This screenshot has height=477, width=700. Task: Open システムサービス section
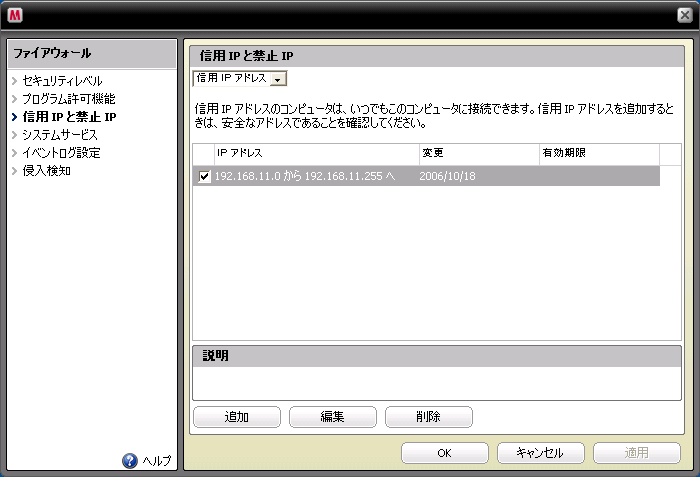pos(60,135)
